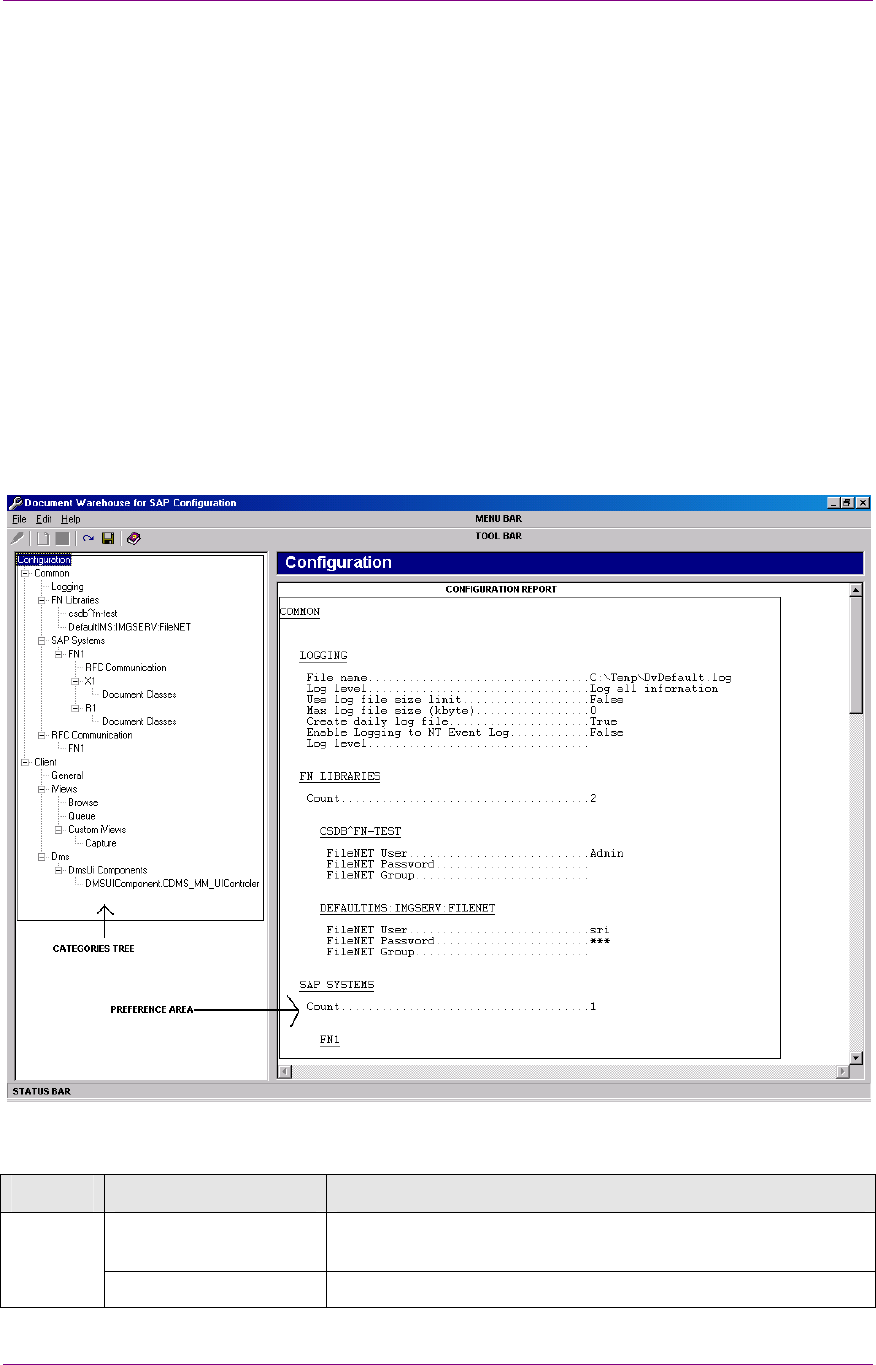Screen dimensions: 876x1365
Task: Click the report's vertical scrollbar up arrow
Action: pyautogui.click(x=856, y=590)
